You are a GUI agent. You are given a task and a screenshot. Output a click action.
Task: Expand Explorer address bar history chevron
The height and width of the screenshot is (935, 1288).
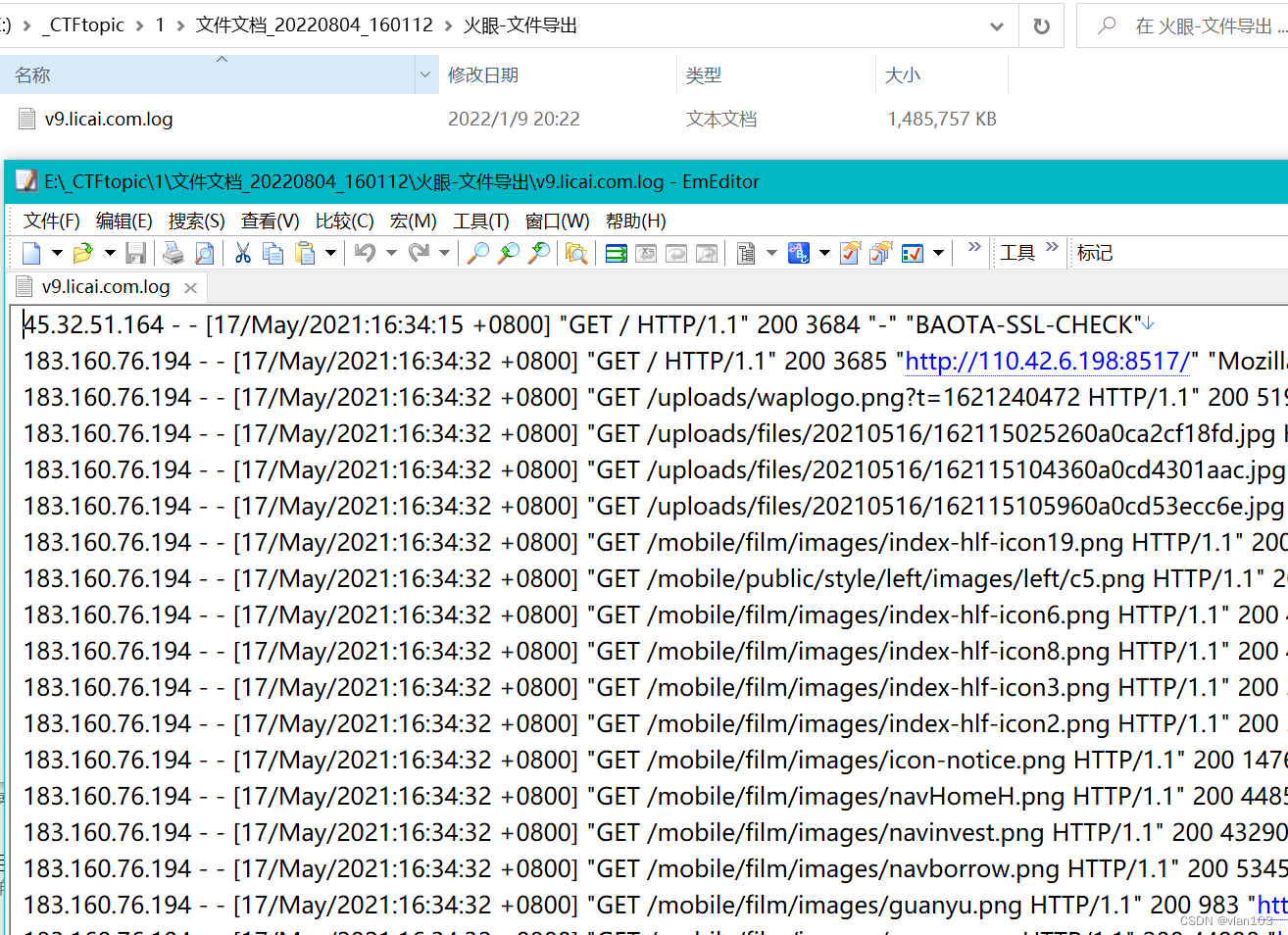pyautogui.click(x=997, y=26)
